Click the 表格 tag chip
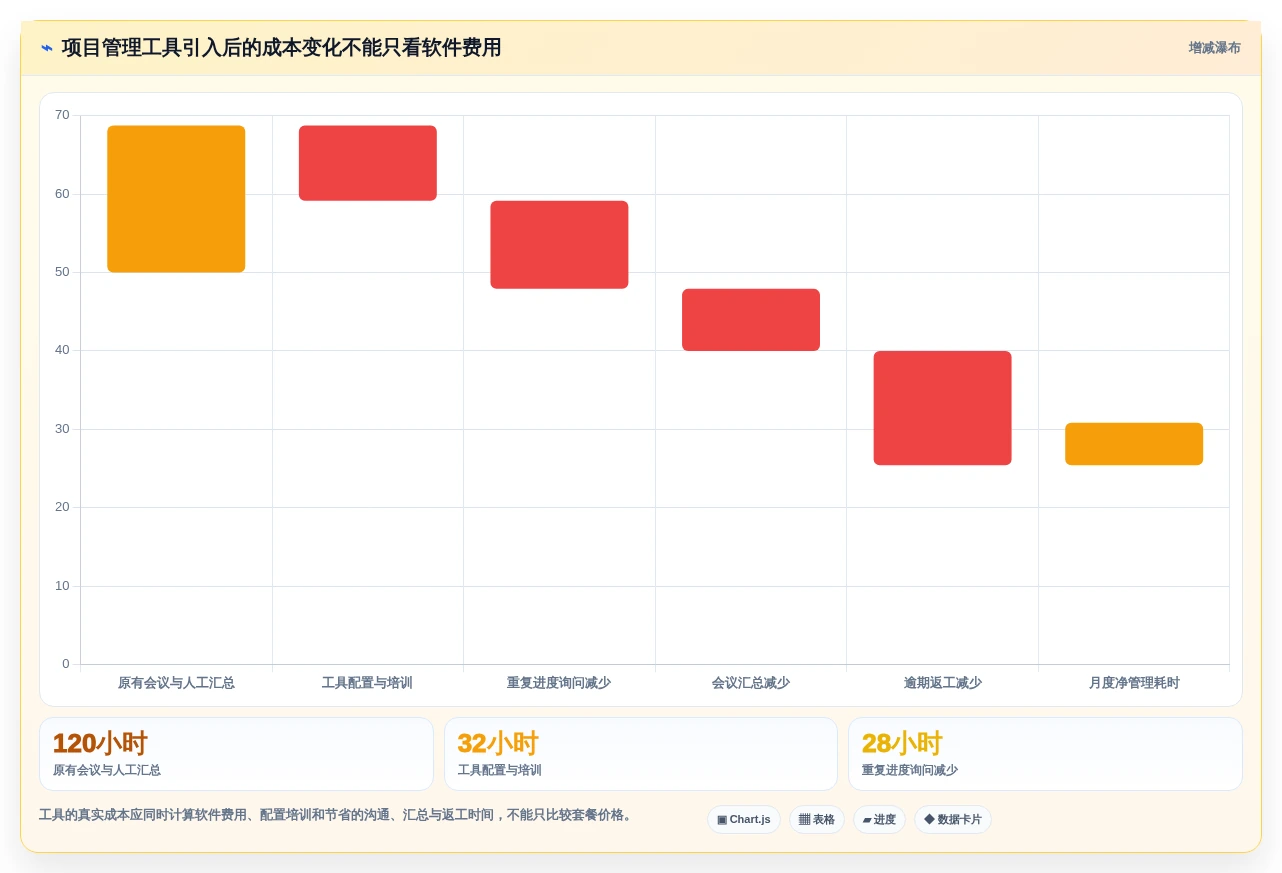This screenshot has width=1282, height=873. [x=816, y=820]
